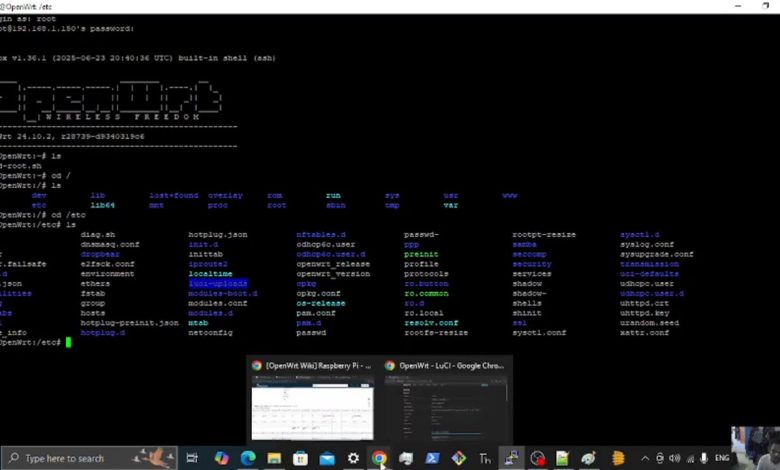The image size is (780, 470).
Task: Click the PuTTY session taskbar icon
Action: [511, 458]
